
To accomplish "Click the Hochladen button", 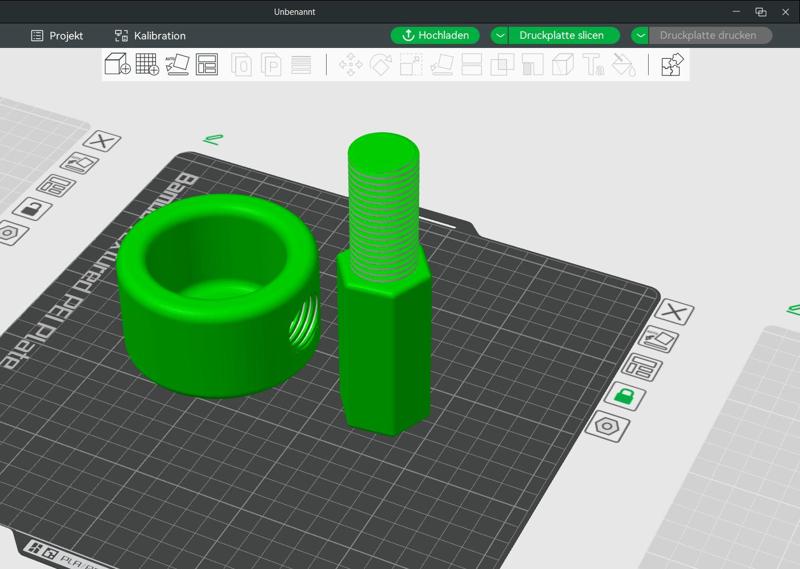I will pos(435,35).
